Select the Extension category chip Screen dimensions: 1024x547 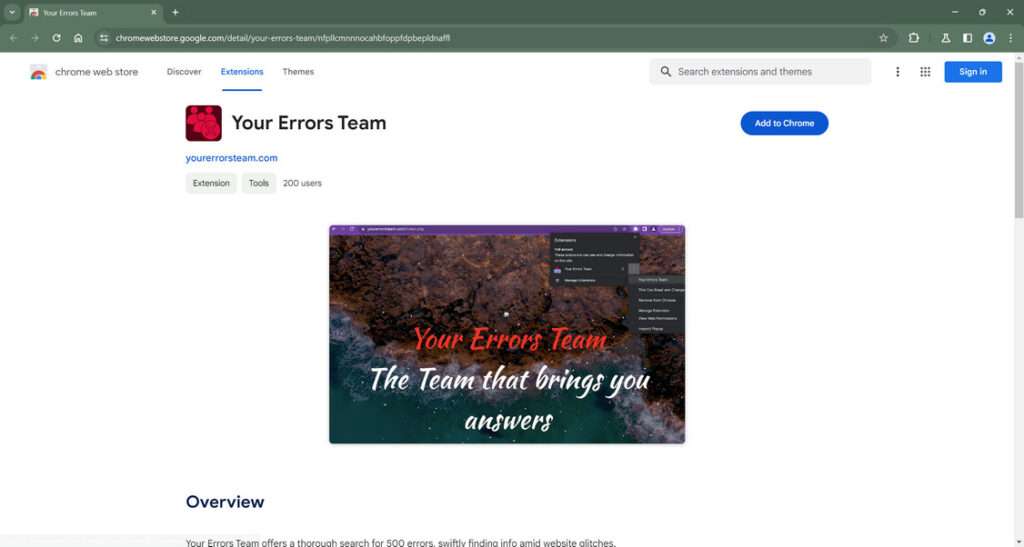(x=211, y=183)
